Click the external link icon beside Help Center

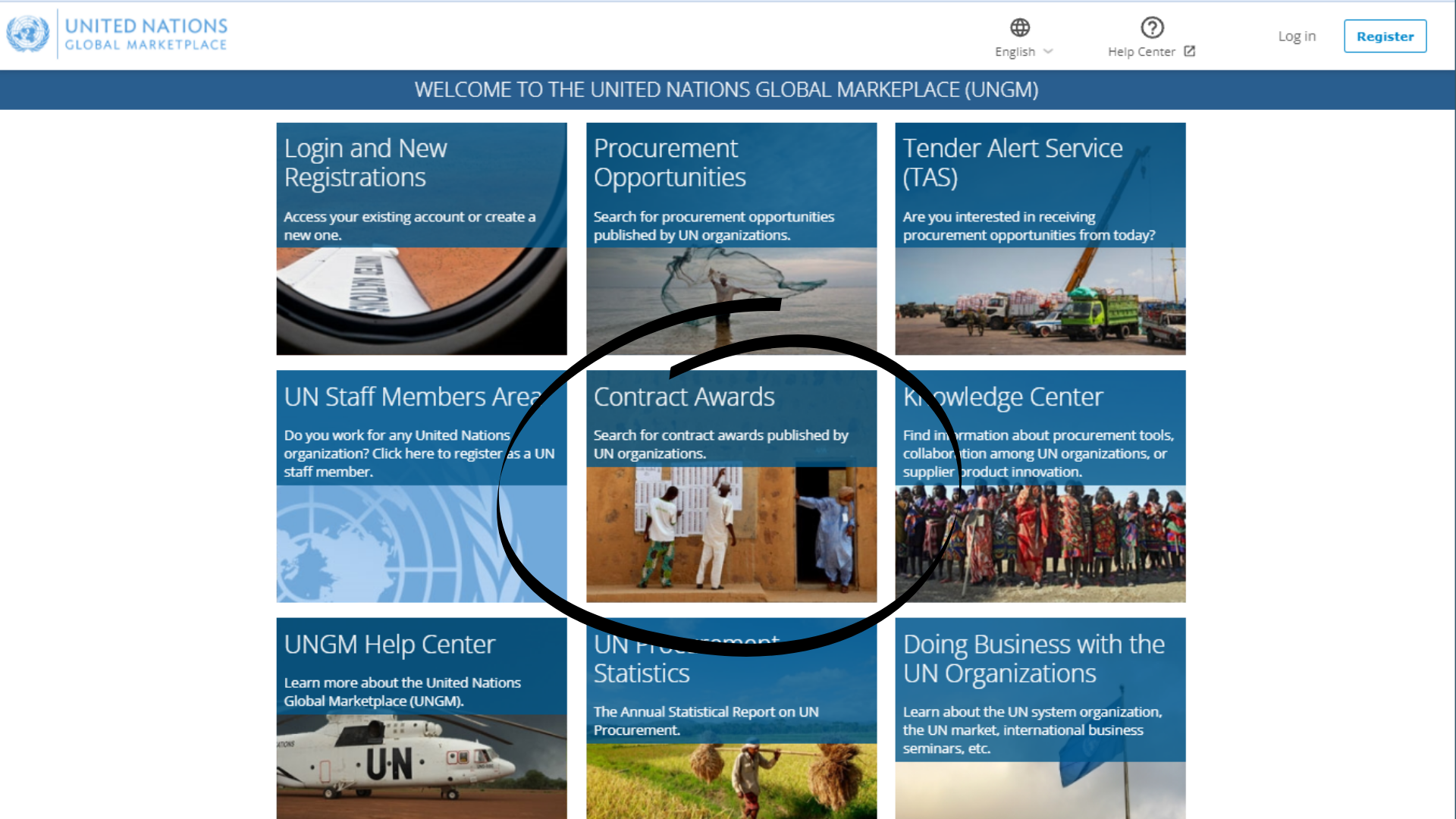click(1189, 51)
